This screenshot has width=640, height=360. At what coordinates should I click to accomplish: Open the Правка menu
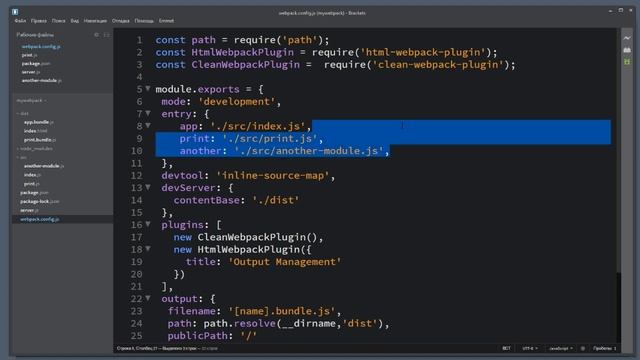pos(39,20)
